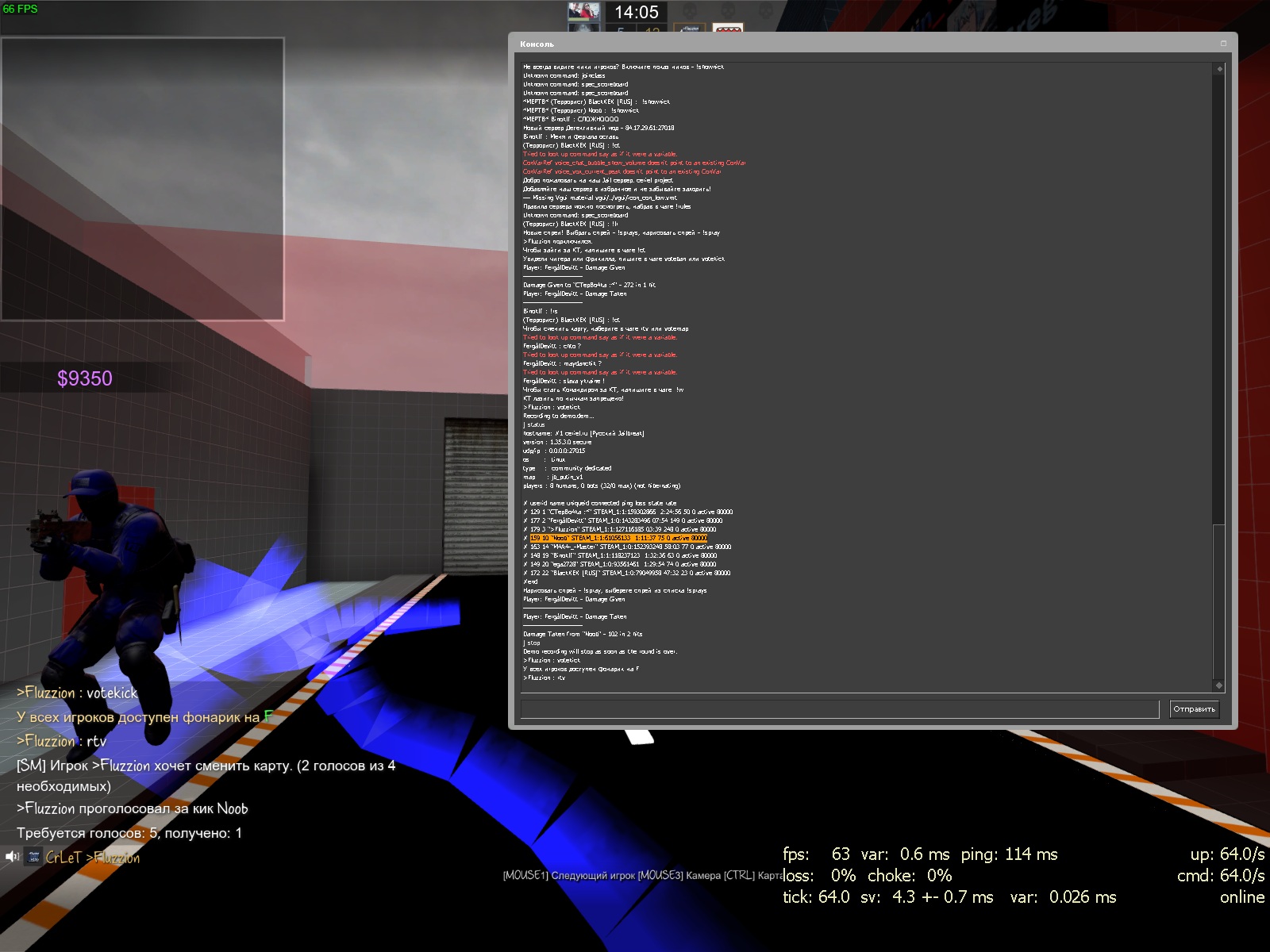The width and height of the screenshot is (1270, 952).
Task: Click the player avatar left of the timer
Action: point(584,11)
